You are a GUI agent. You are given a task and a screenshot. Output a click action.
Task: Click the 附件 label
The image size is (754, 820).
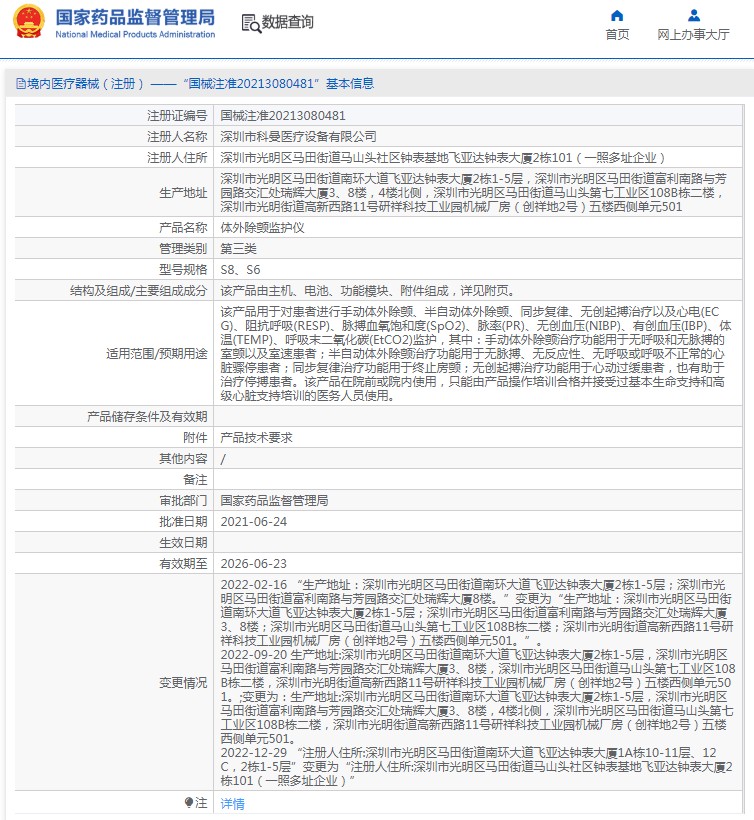click(x=196, y=438)
